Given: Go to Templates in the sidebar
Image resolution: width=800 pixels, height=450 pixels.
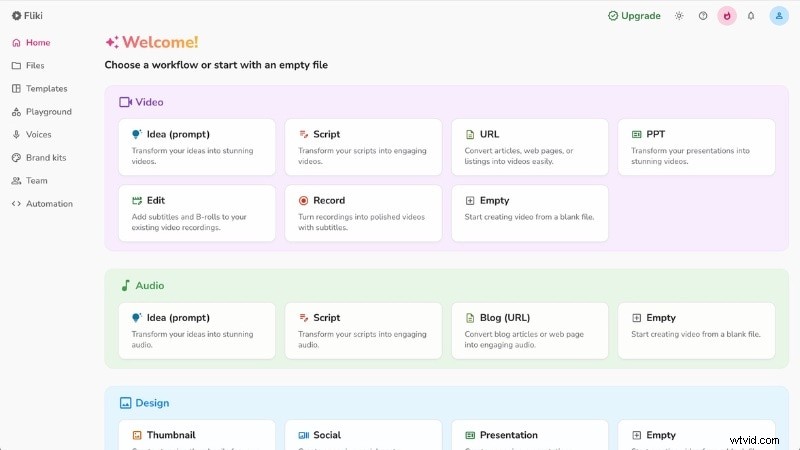Looking at the screenshot, I should (x=46, y=89).
